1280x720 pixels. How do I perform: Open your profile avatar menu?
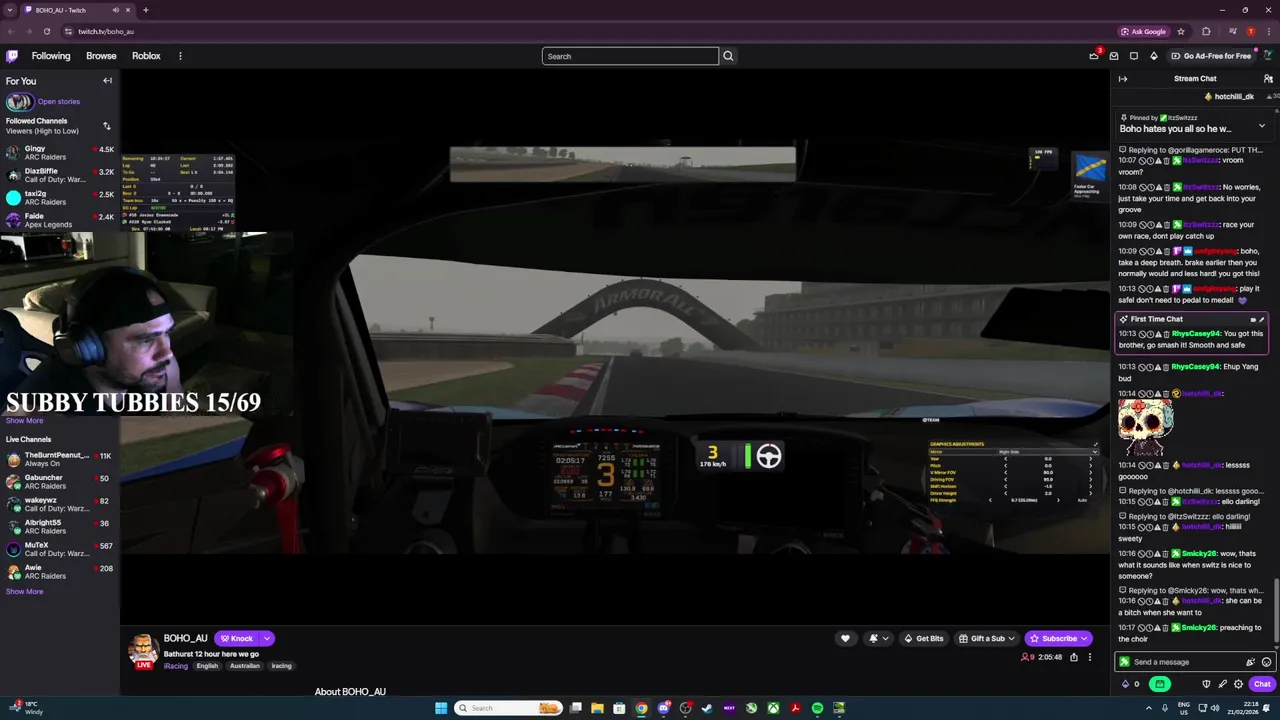pyautogui.click(x=1268, y=56)
